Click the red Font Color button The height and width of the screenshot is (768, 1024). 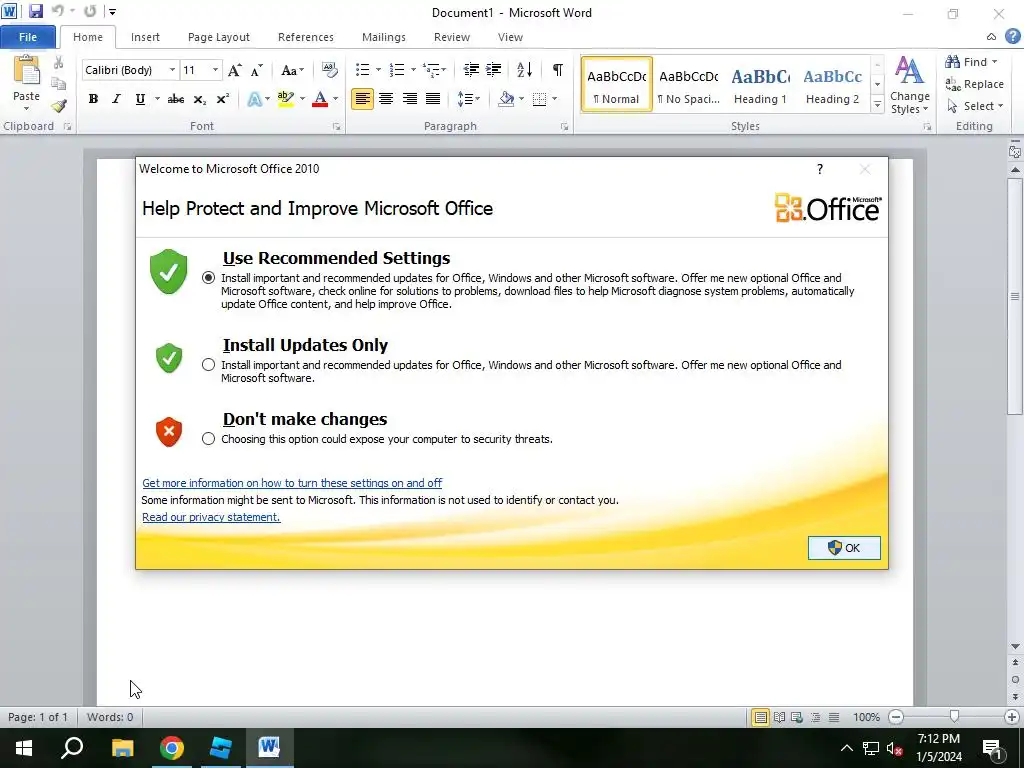coord(320,99)
